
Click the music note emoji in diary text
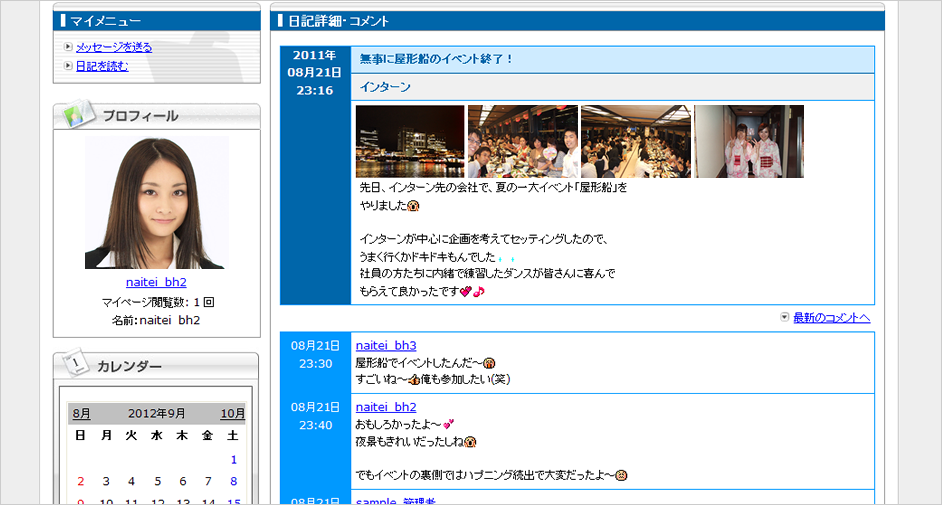pos(478,292)
